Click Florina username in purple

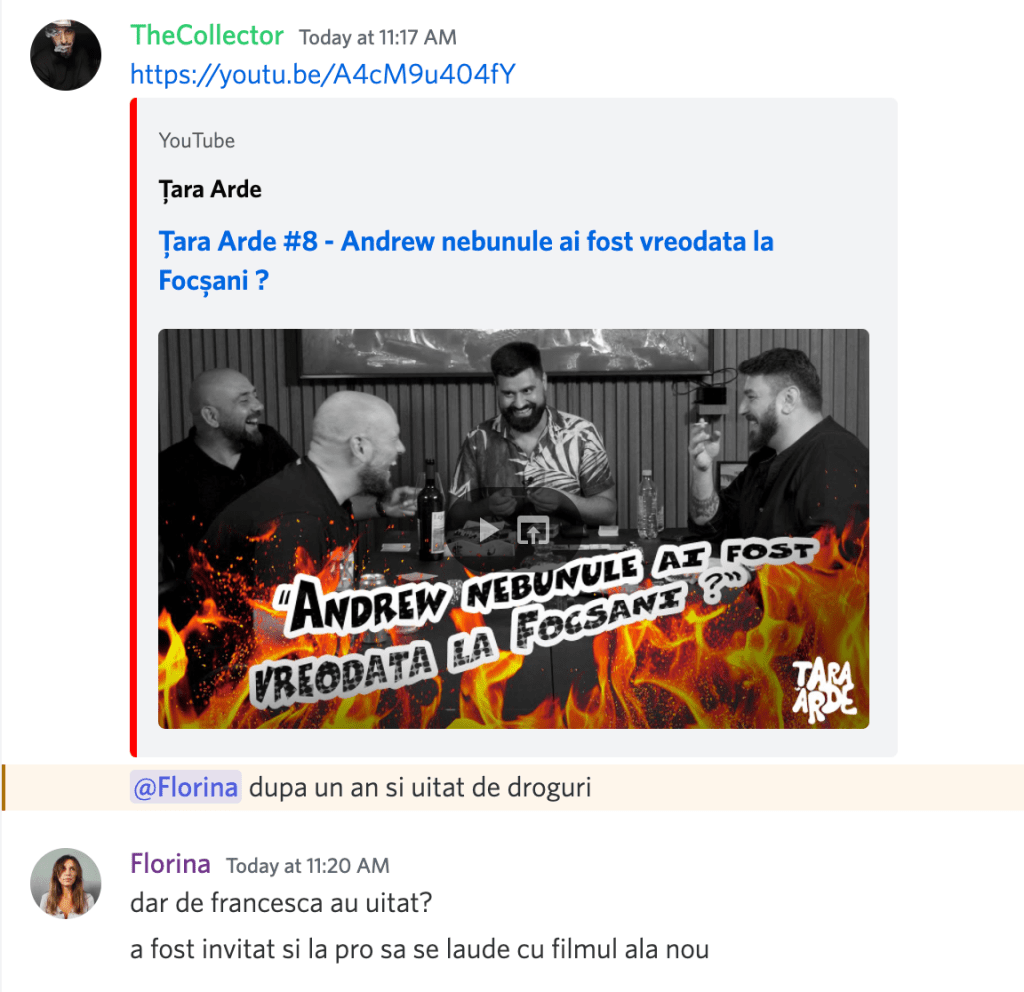[x=170, y=864]
